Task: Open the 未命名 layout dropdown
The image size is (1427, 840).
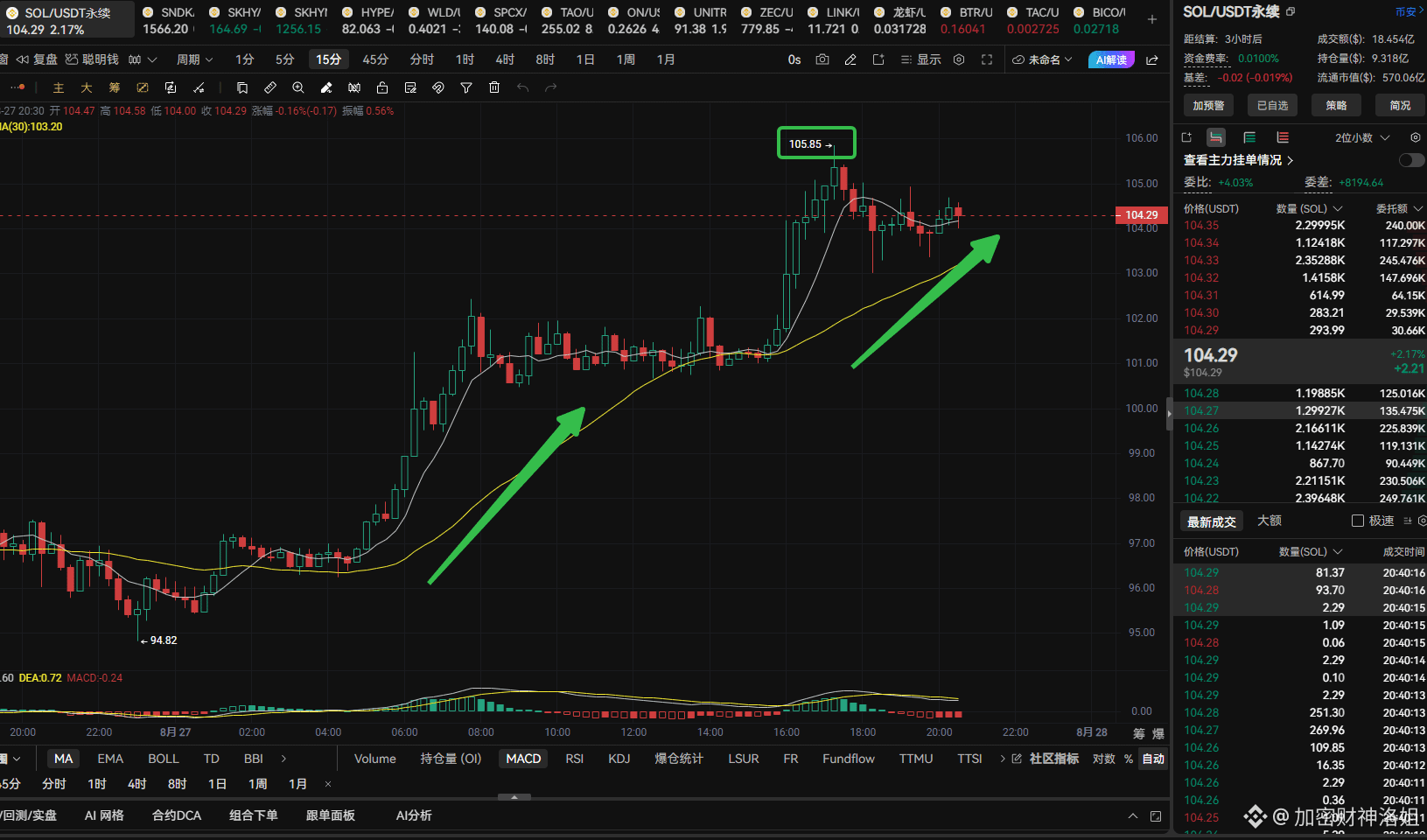Action: (x=1043, y=59)
